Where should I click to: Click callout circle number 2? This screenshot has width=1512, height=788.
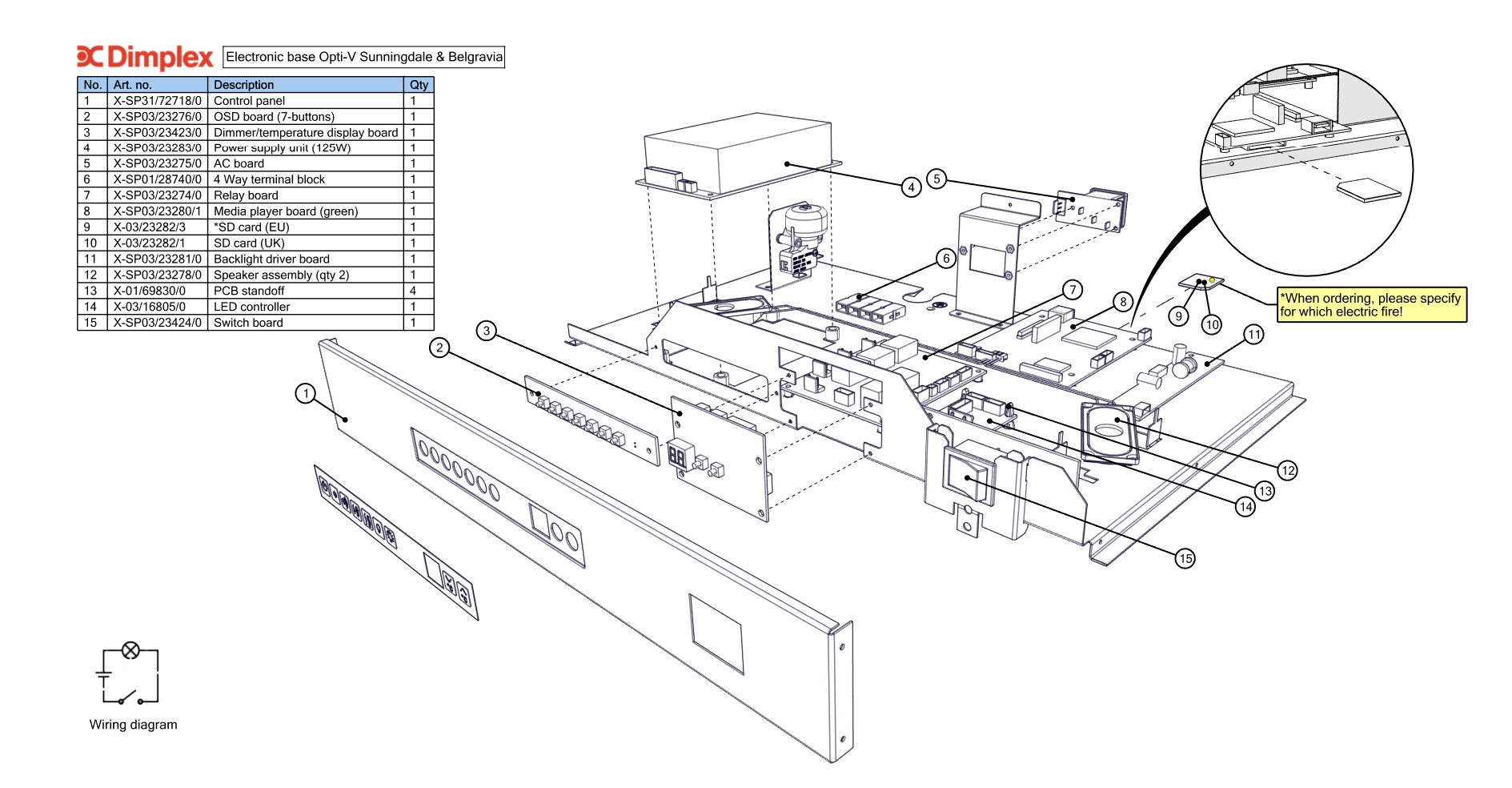click(x=439, y=348)
